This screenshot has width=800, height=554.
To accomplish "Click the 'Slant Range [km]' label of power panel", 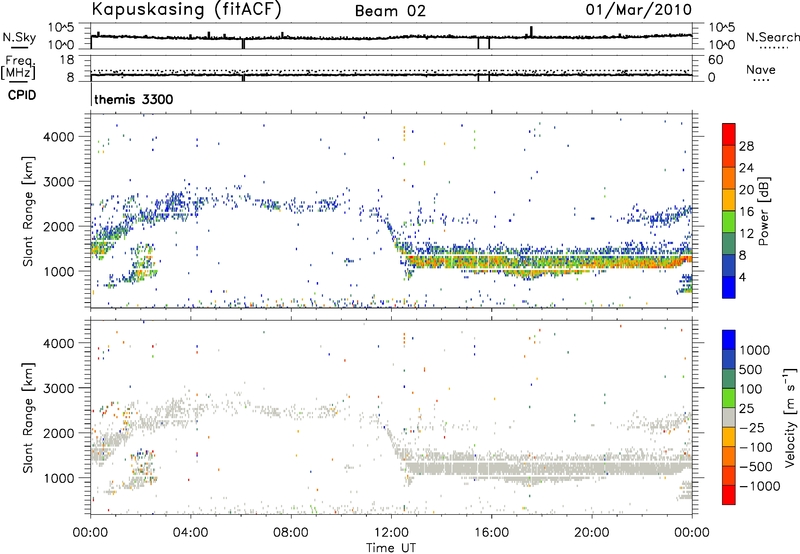I will point(28,211).
